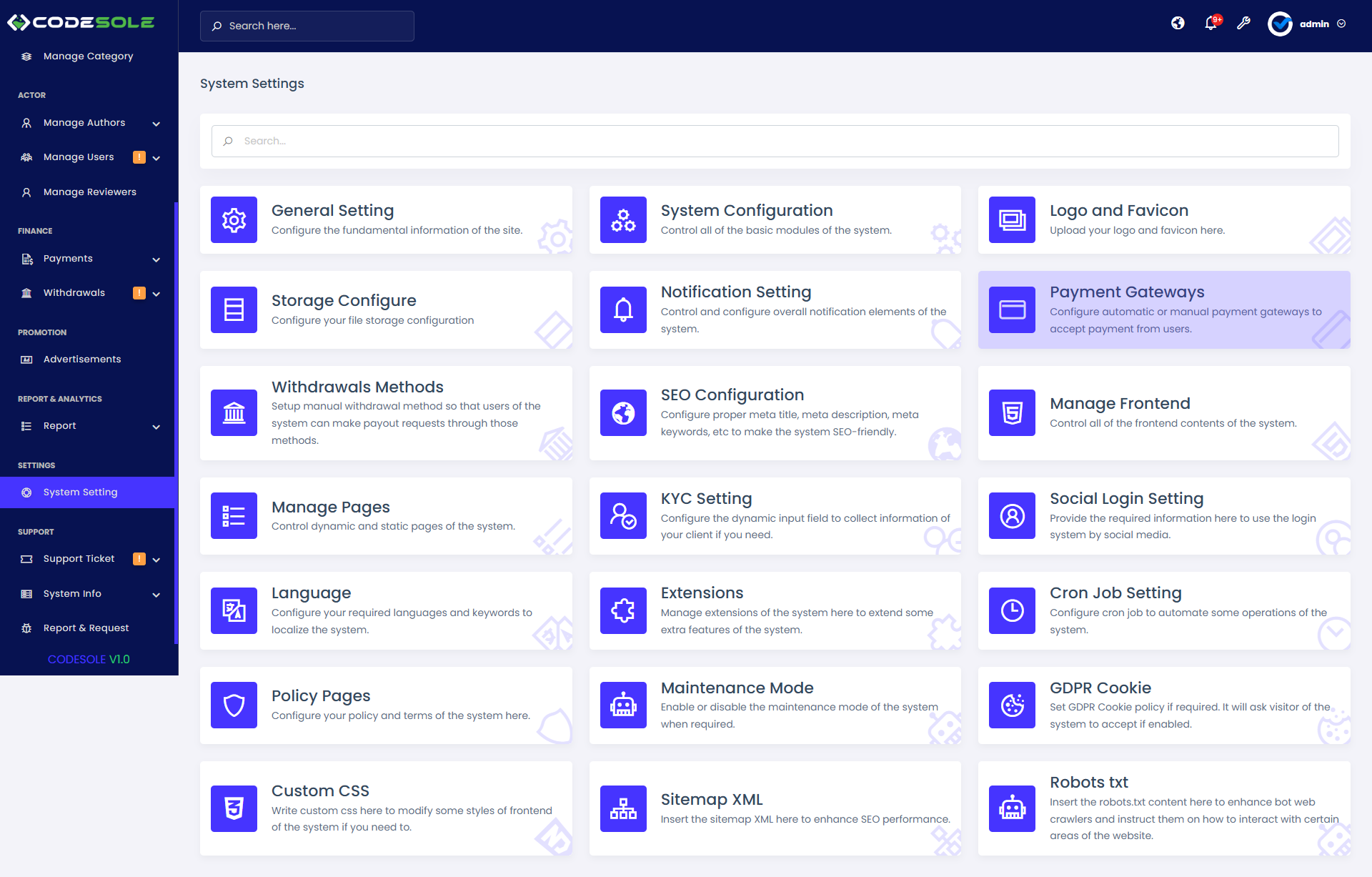The image size is (1372, 877).
Task: Click the Language translate icon
Action: [x=234, y=610]
